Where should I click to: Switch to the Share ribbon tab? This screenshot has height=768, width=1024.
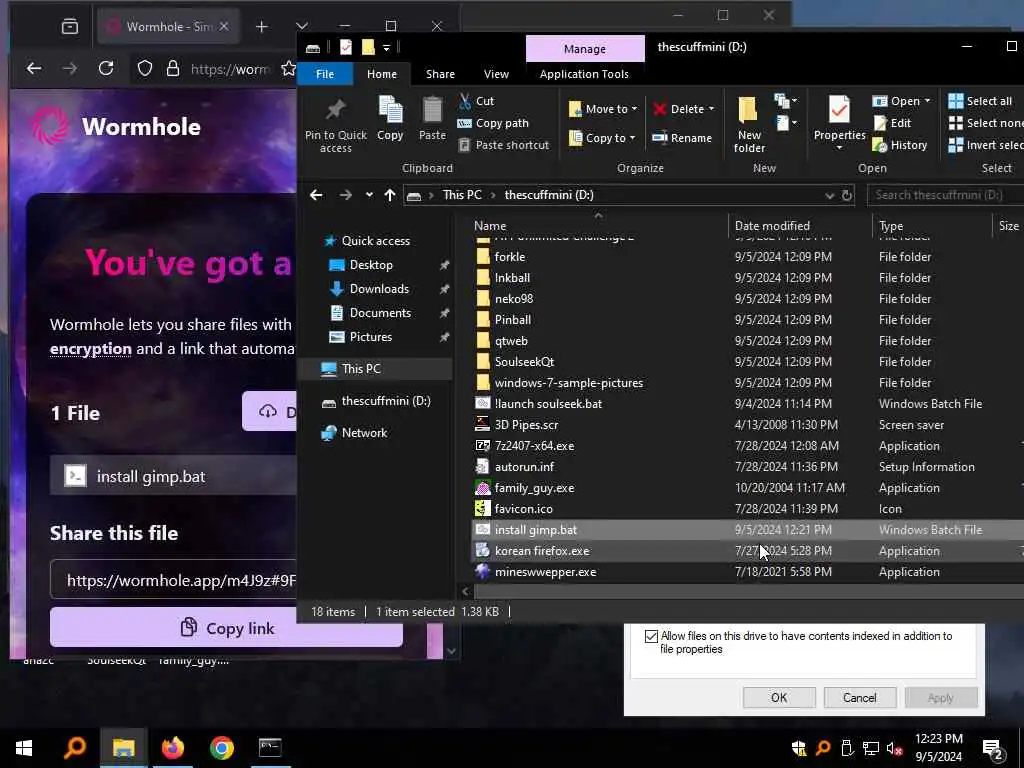pyautogui.click(x=440, y=74)
